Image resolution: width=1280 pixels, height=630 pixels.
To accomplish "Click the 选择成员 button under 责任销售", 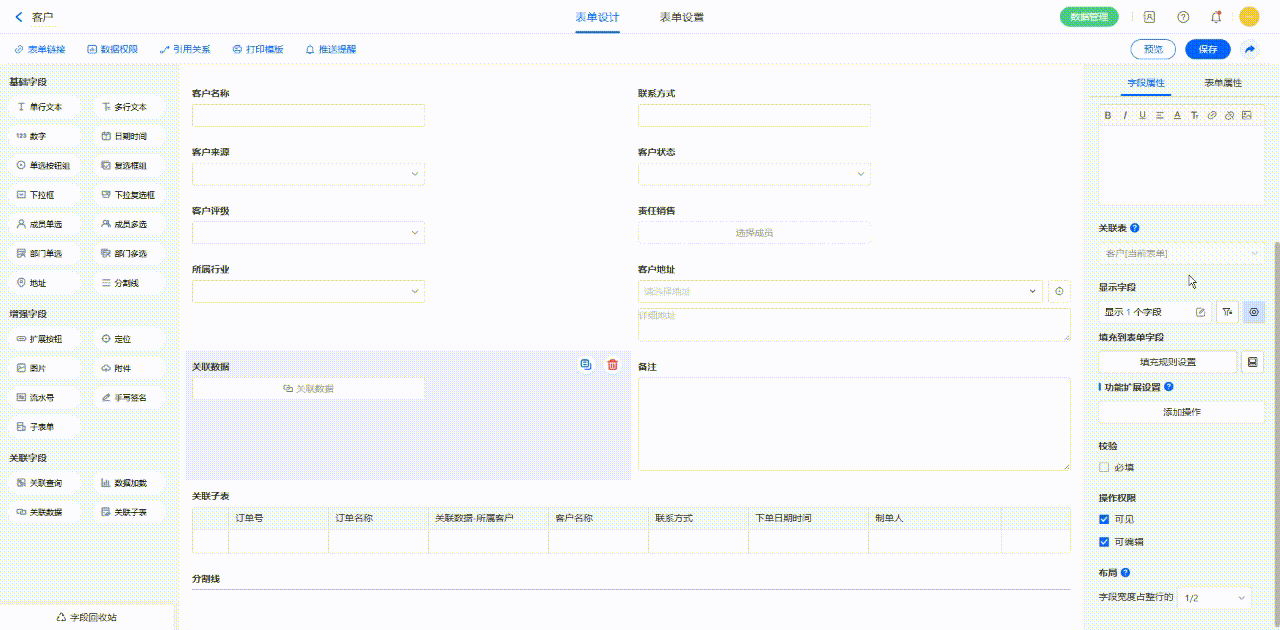I will pos(754,233).
